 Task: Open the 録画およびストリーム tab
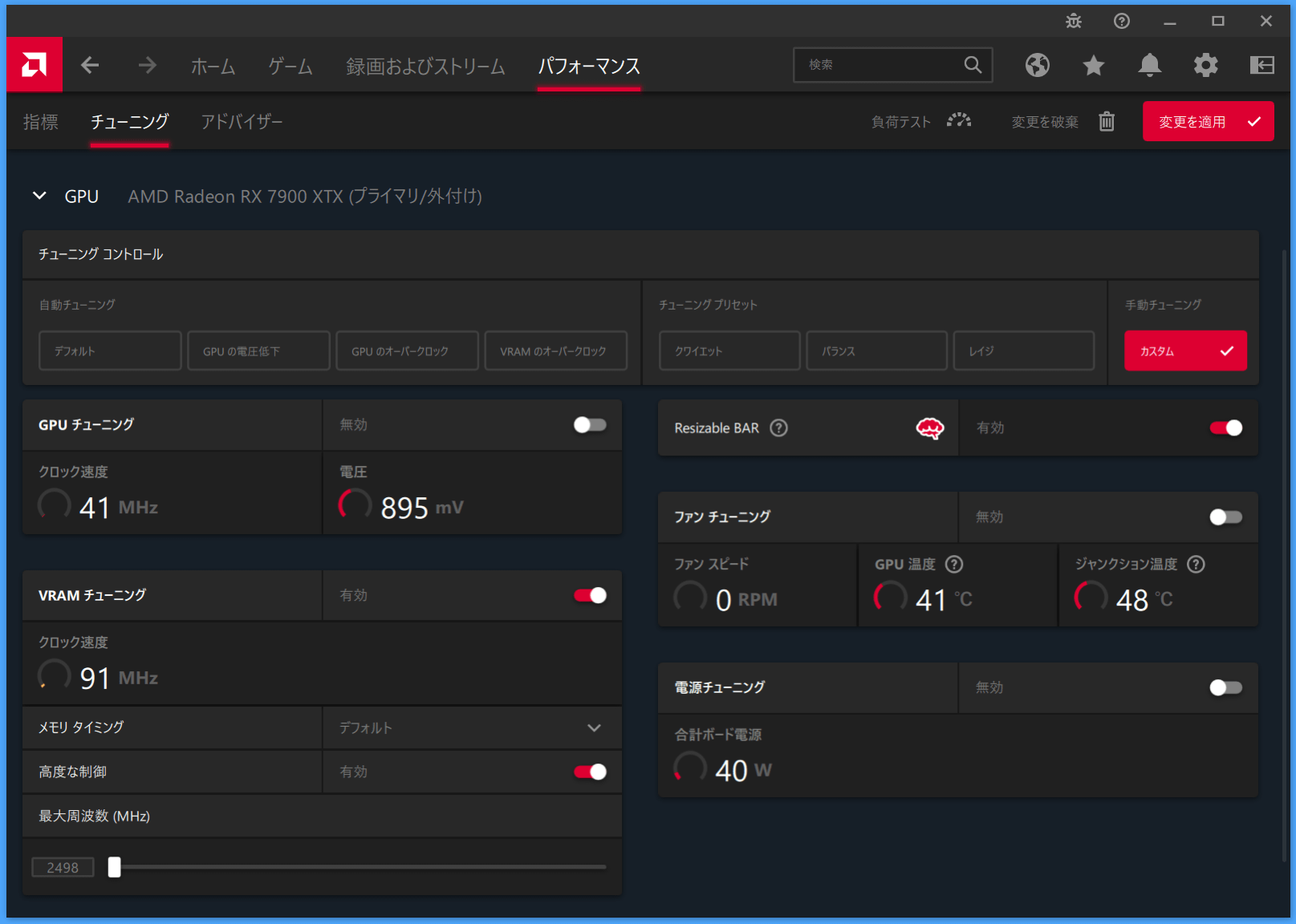[x=425, y=66]
